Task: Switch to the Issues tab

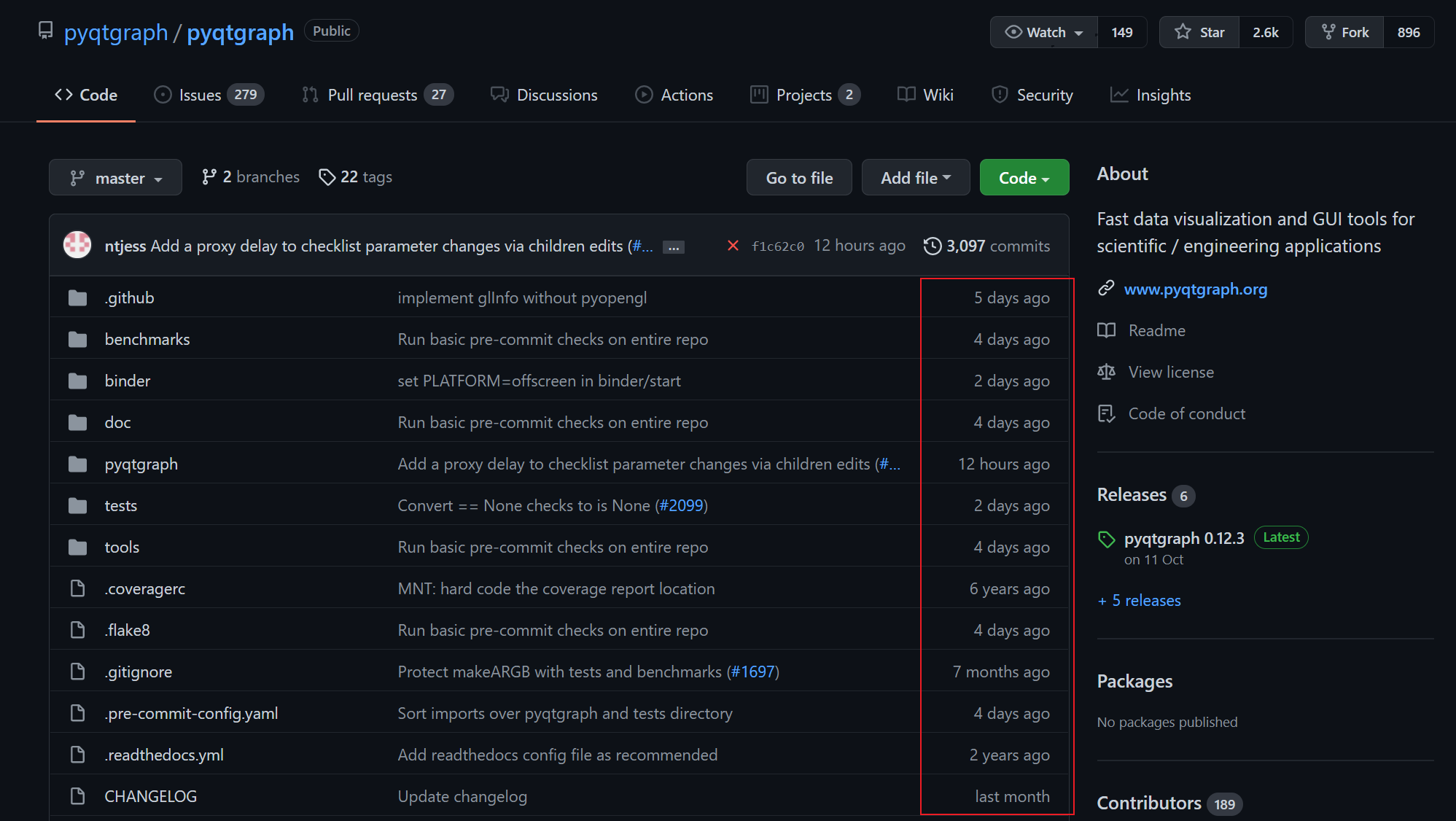Action: (x=200, y=95)
